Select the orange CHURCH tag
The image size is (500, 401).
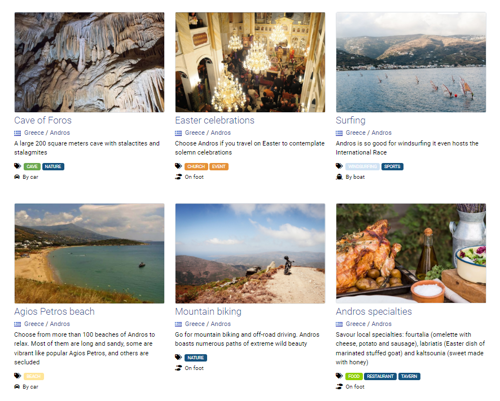[x=196, y=166]
